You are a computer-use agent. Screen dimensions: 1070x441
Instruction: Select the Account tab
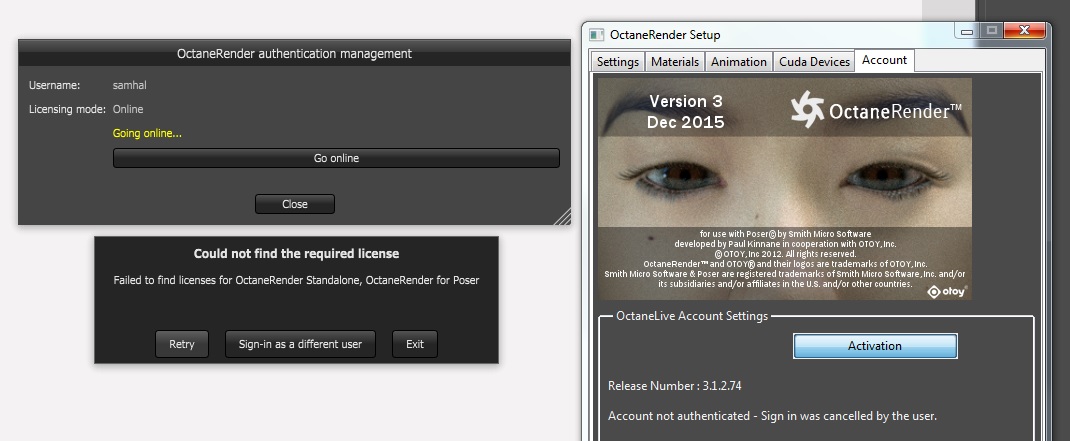884,60
